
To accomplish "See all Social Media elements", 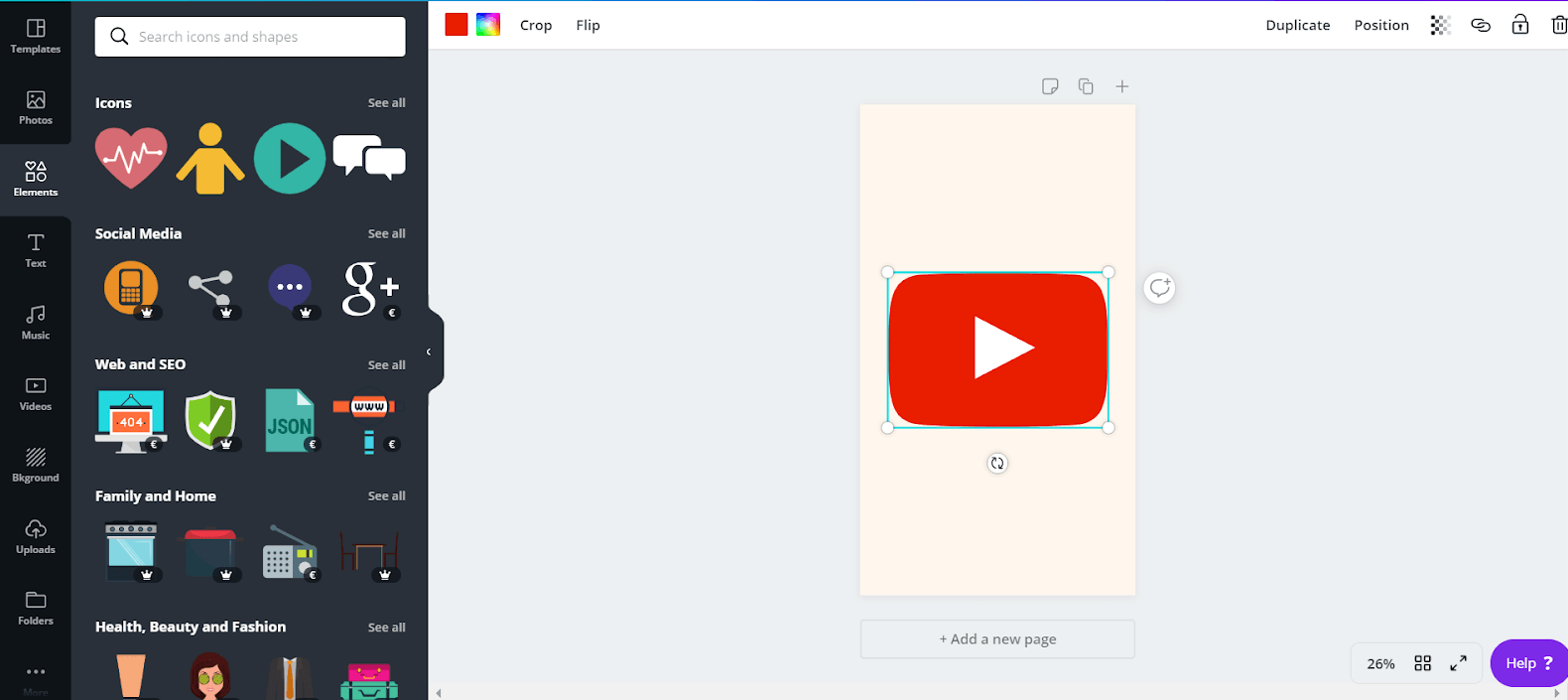I will click(386, 234).
